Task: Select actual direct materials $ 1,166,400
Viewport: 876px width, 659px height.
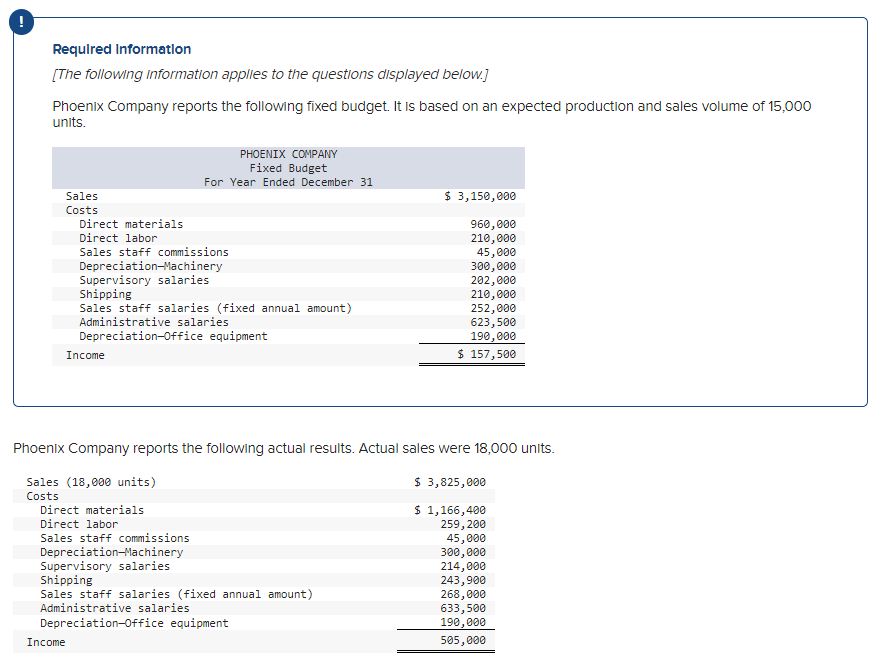Action: coord(450,510)
